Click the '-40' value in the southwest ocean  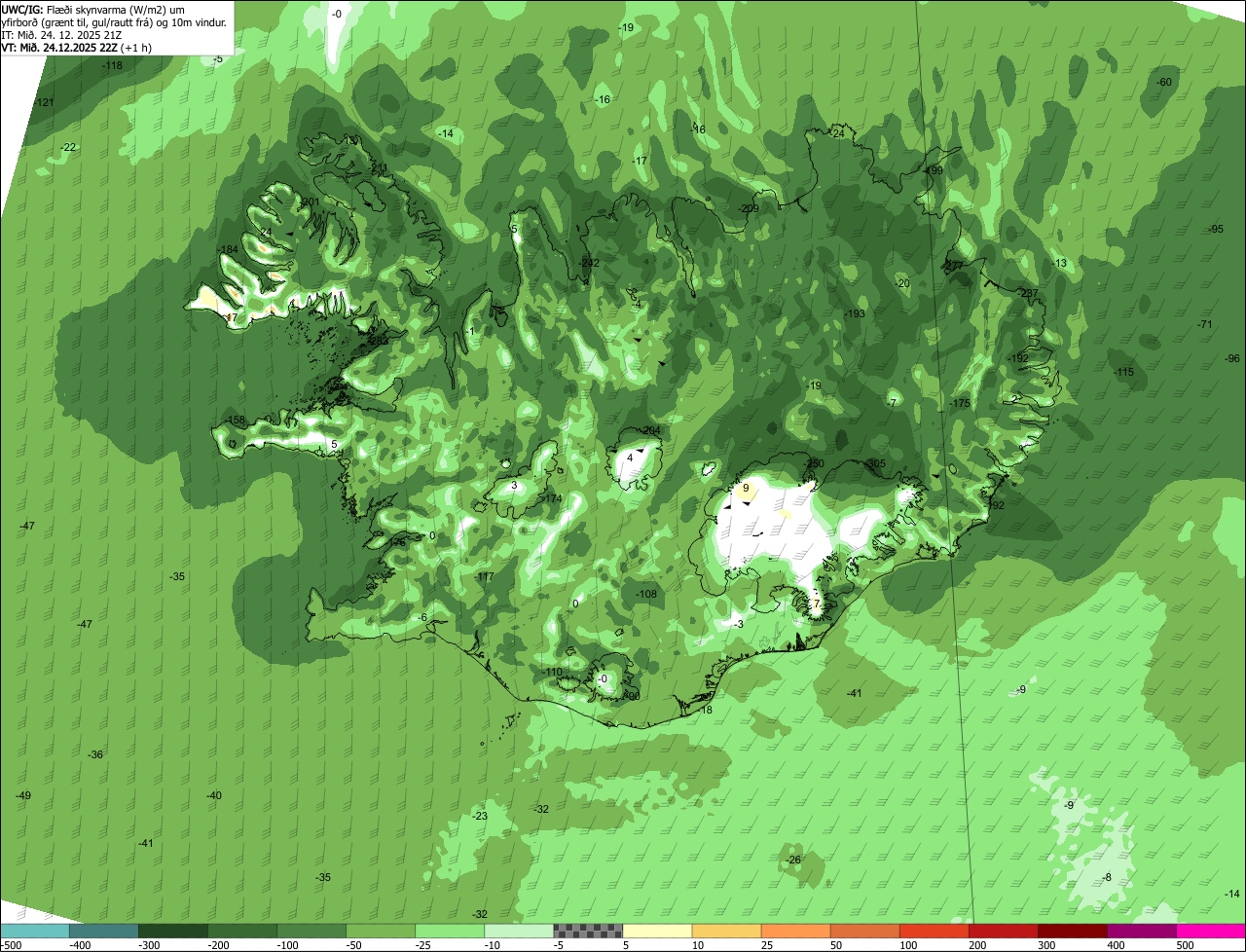click(x=214, y=795)
